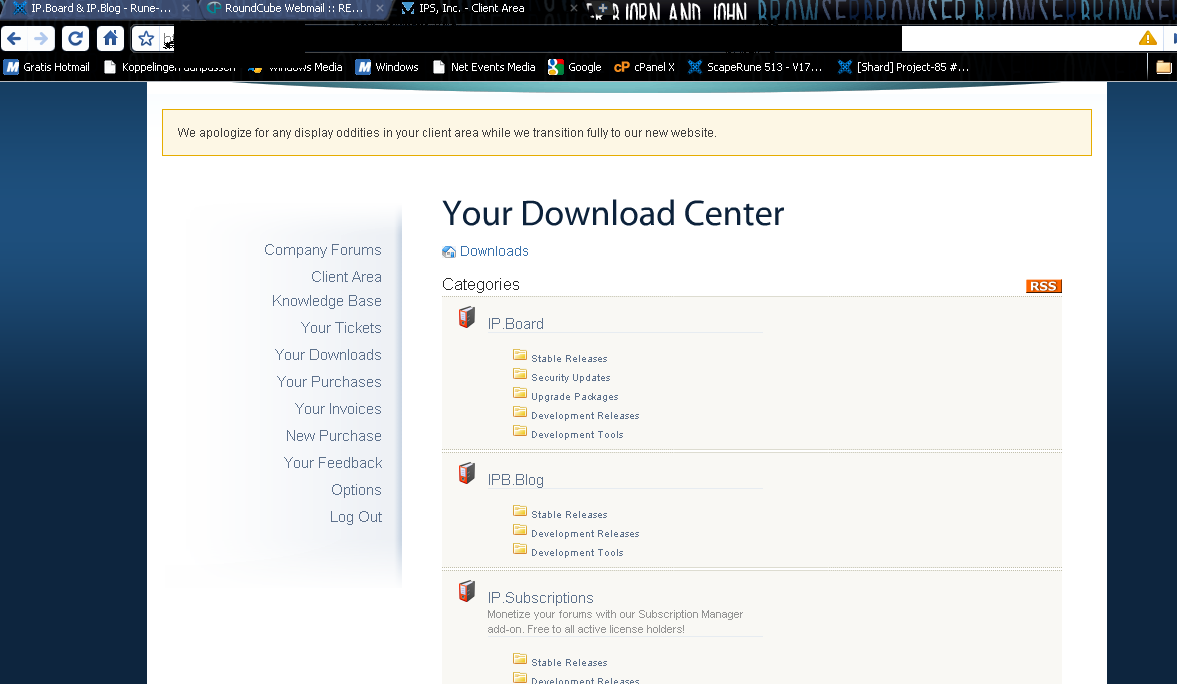Open Options in the sidebar
The image size is (1177, 684).
pyautogui.click(x=357, y=490)
